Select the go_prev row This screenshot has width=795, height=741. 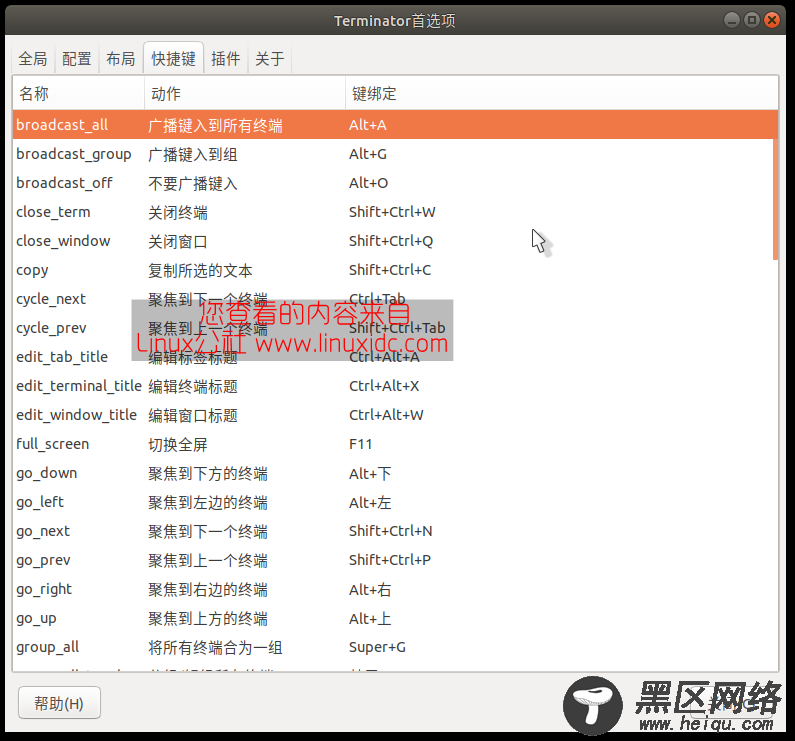395,560
